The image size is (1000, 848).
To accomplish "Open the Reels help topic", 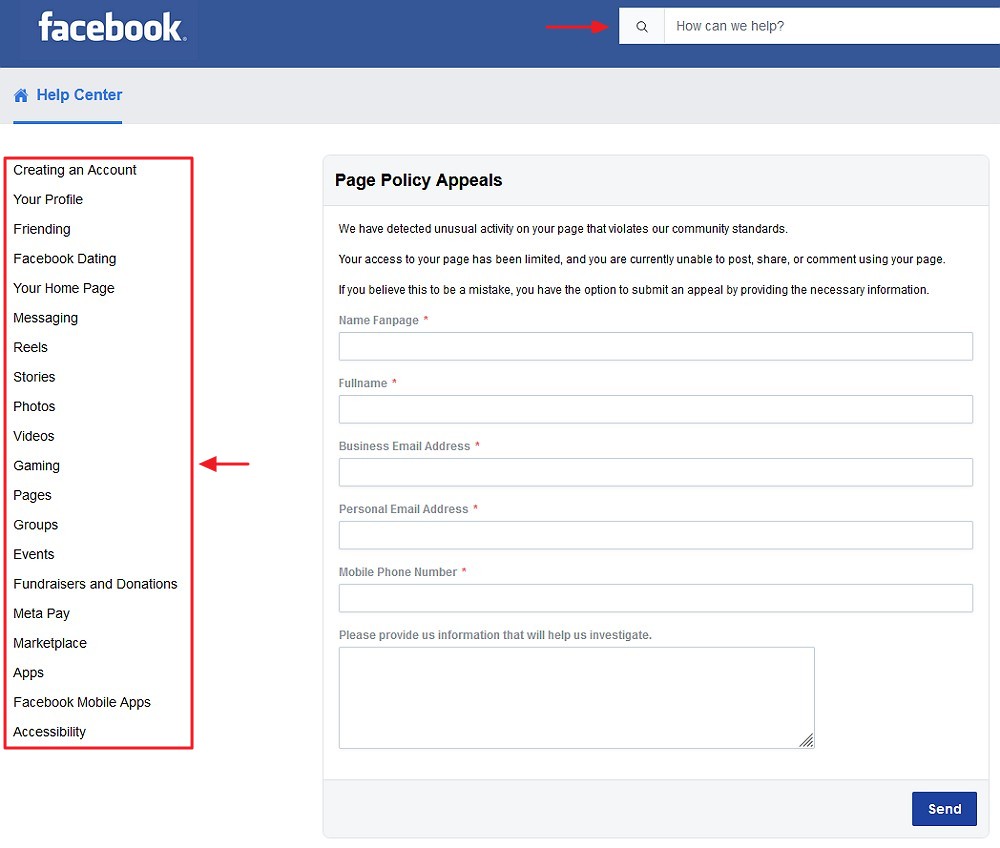I will tap(31, 347).
